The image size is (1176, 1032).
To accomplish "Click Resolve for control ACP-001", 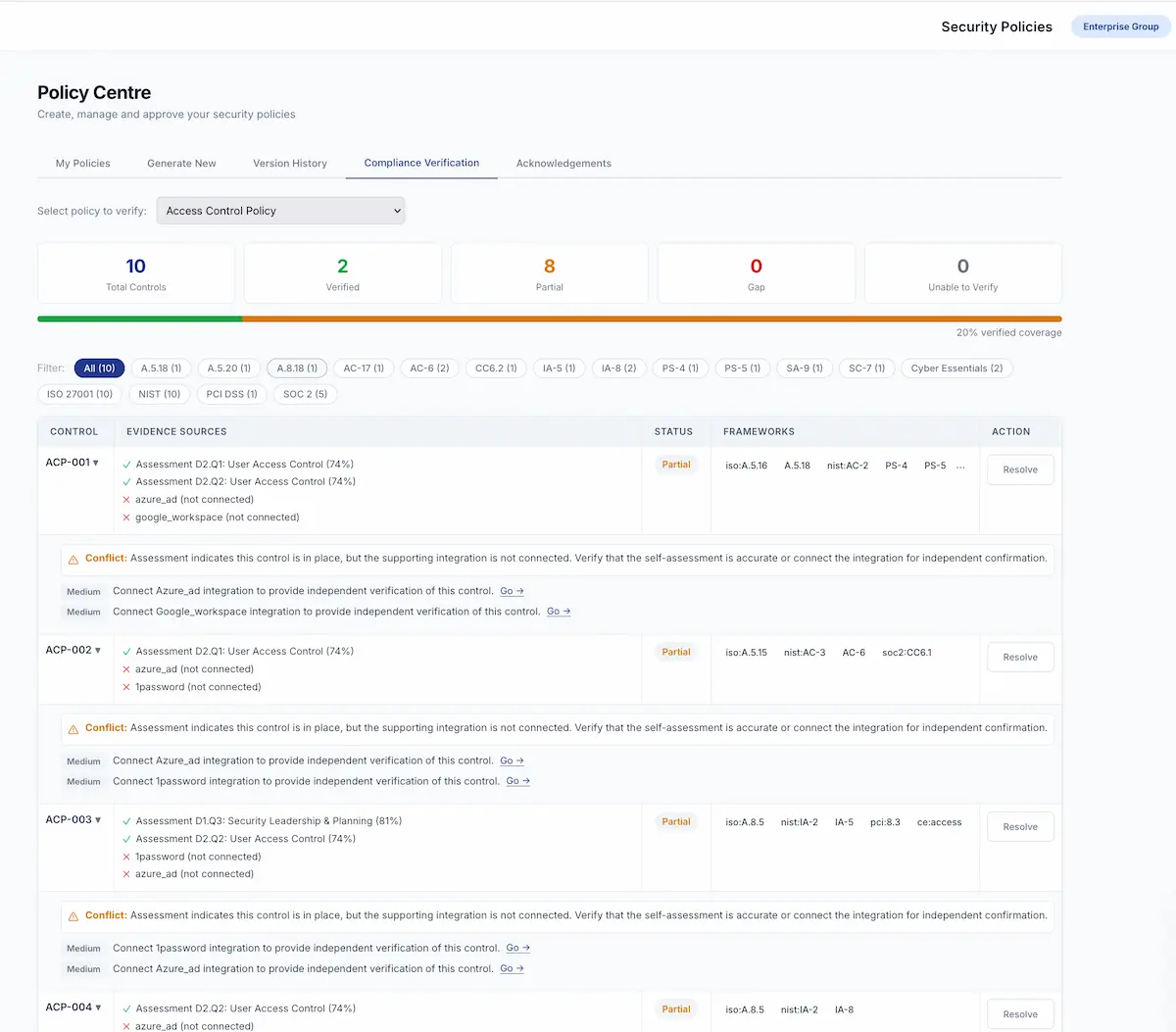I will coord(1019,469).
